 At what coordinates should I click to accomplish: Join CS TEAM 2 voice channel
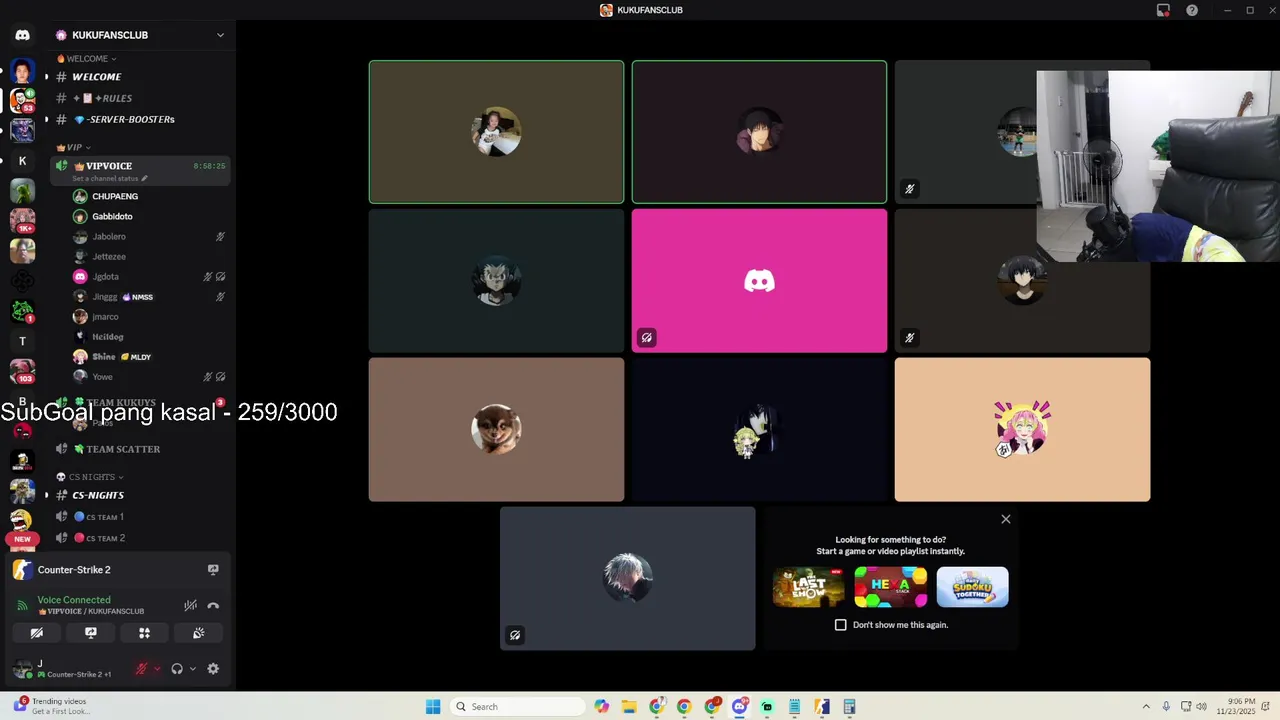coord(140,538)
